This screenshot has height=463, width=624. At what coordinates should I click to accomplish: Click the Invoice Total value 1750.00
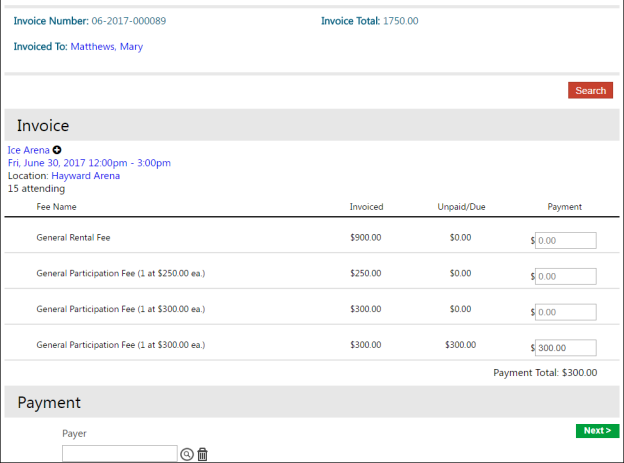400,20
